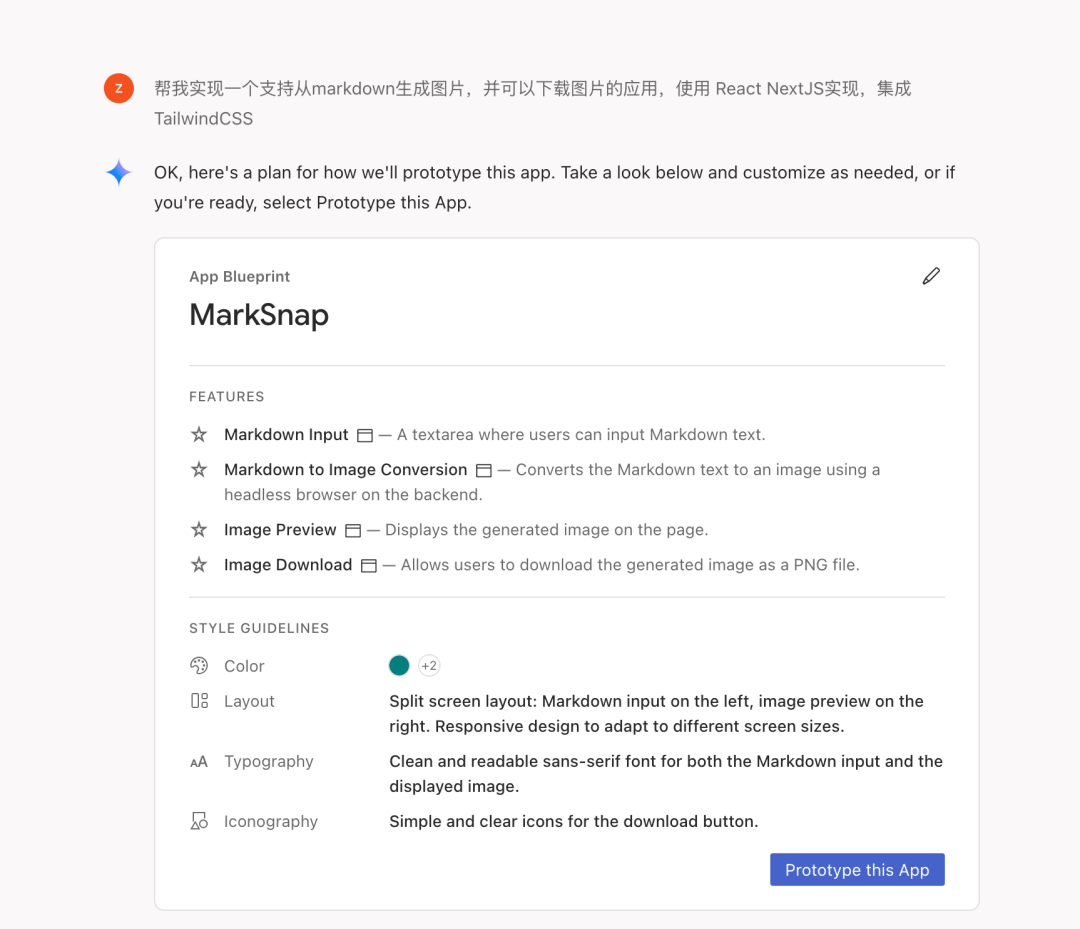Click the Layout icon in Style Guidelines
The image size is (1080, 929).
(x=198, y=700)
